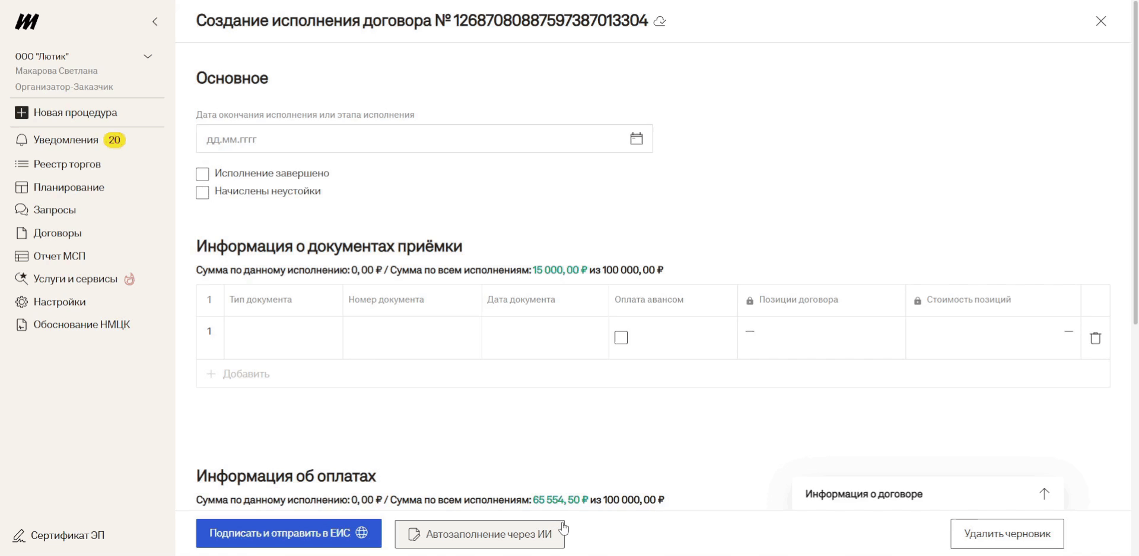1139x556 pixels.
Task: Collapse the left sidebar with chevron
Action: [x=154, y=22]
